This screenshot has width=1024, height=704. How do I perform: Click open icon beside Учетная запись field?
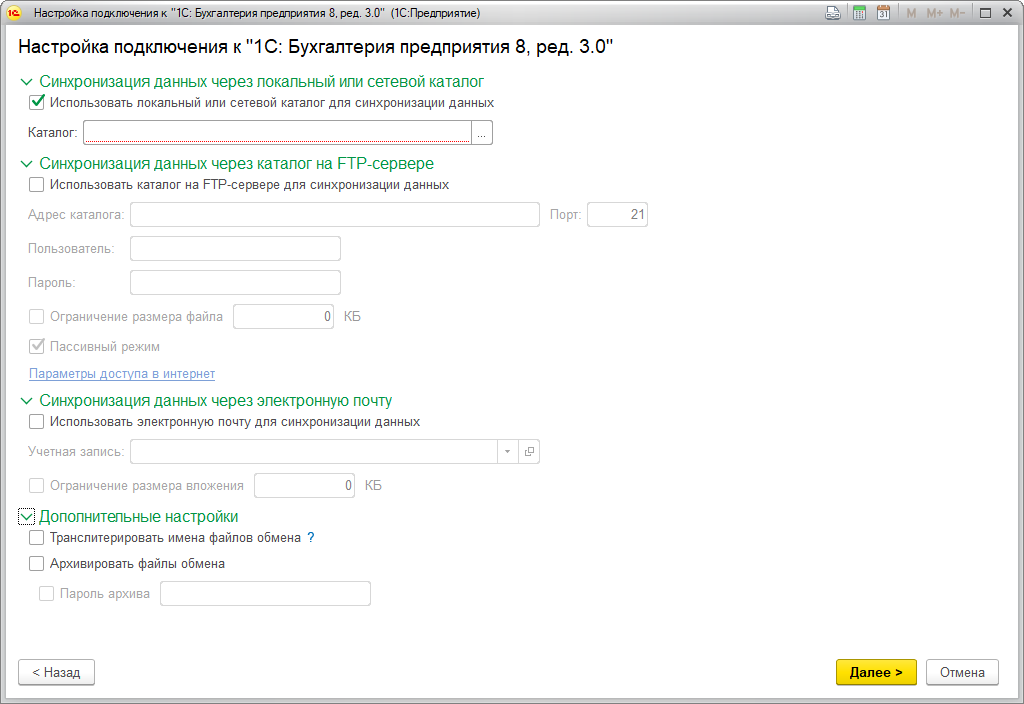pos(529,452)
